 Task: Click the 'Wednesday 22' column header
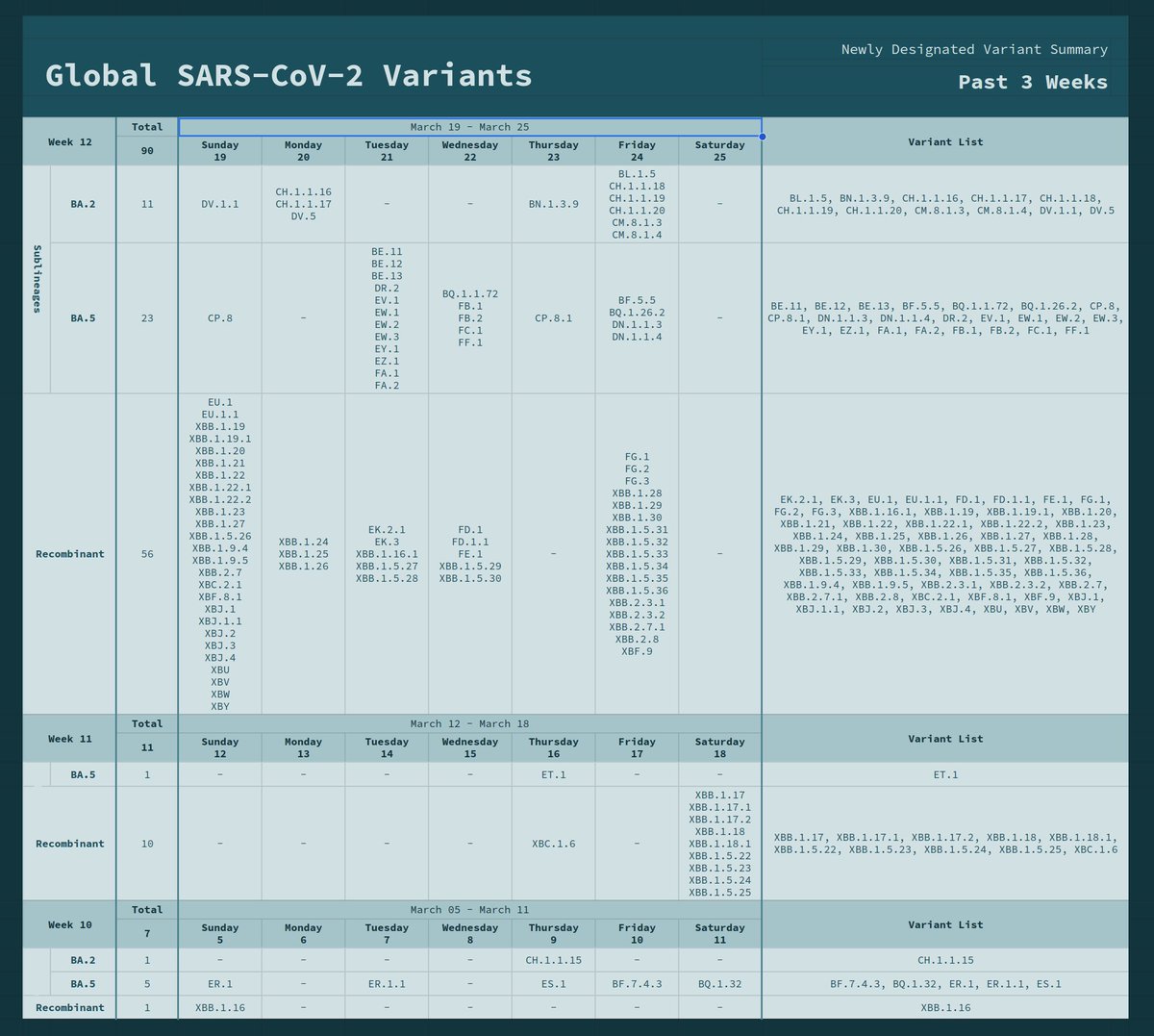(x=470, y=151)
